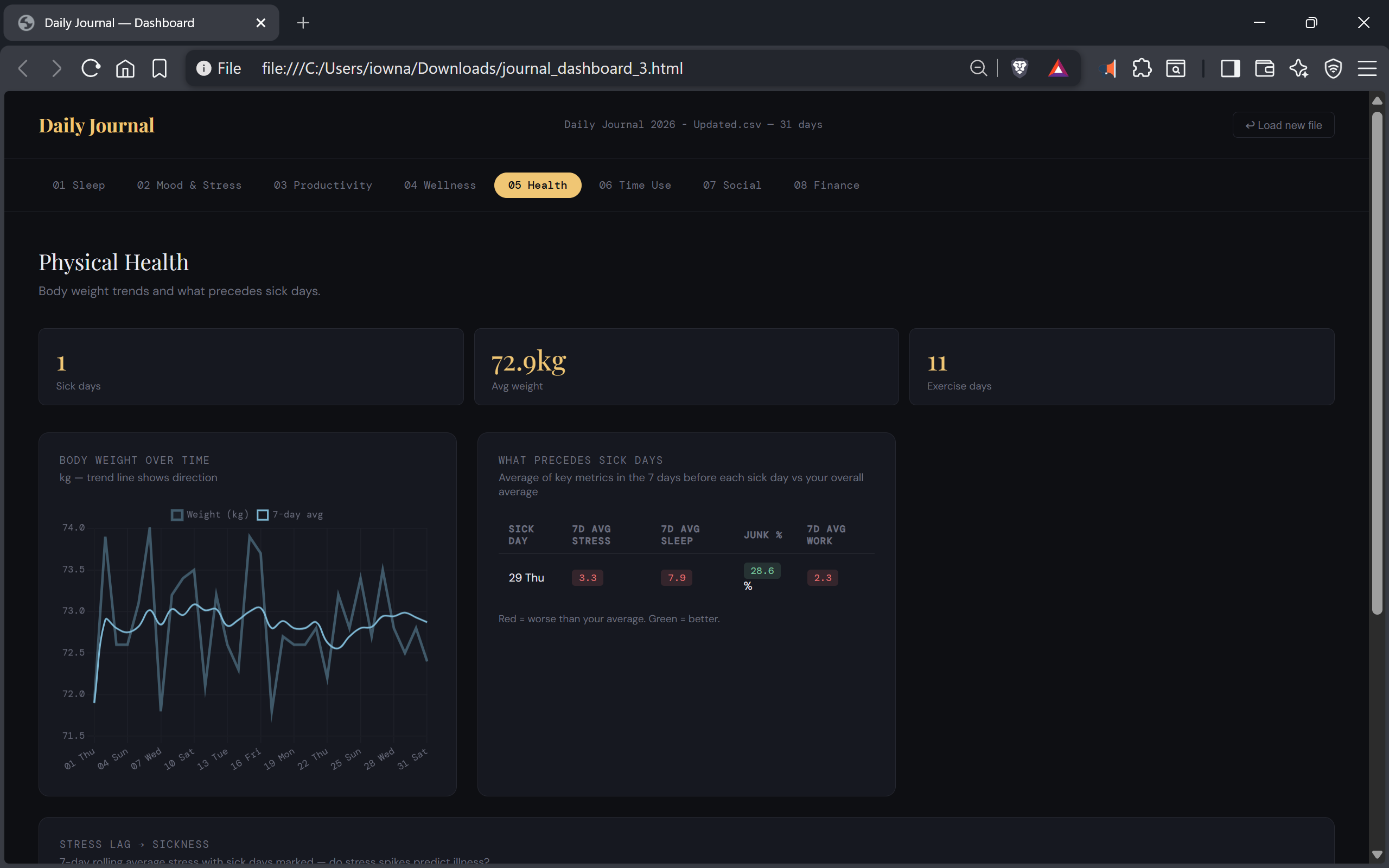Click the 7D AVG WORK column header
1389x868 pixels.
(826, 534)
